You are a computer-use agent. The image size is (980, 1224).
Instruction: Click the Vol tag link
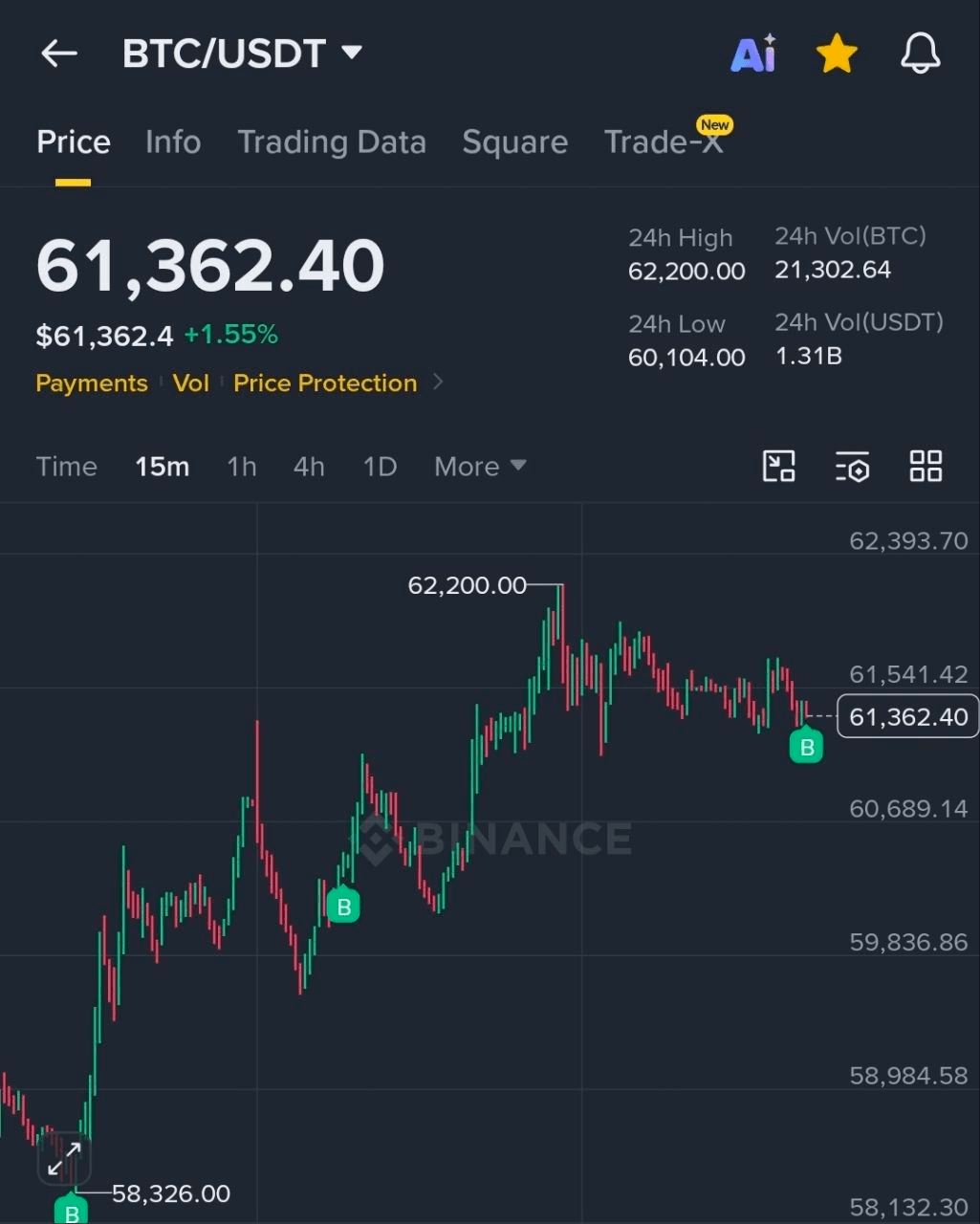pos(190,382)
